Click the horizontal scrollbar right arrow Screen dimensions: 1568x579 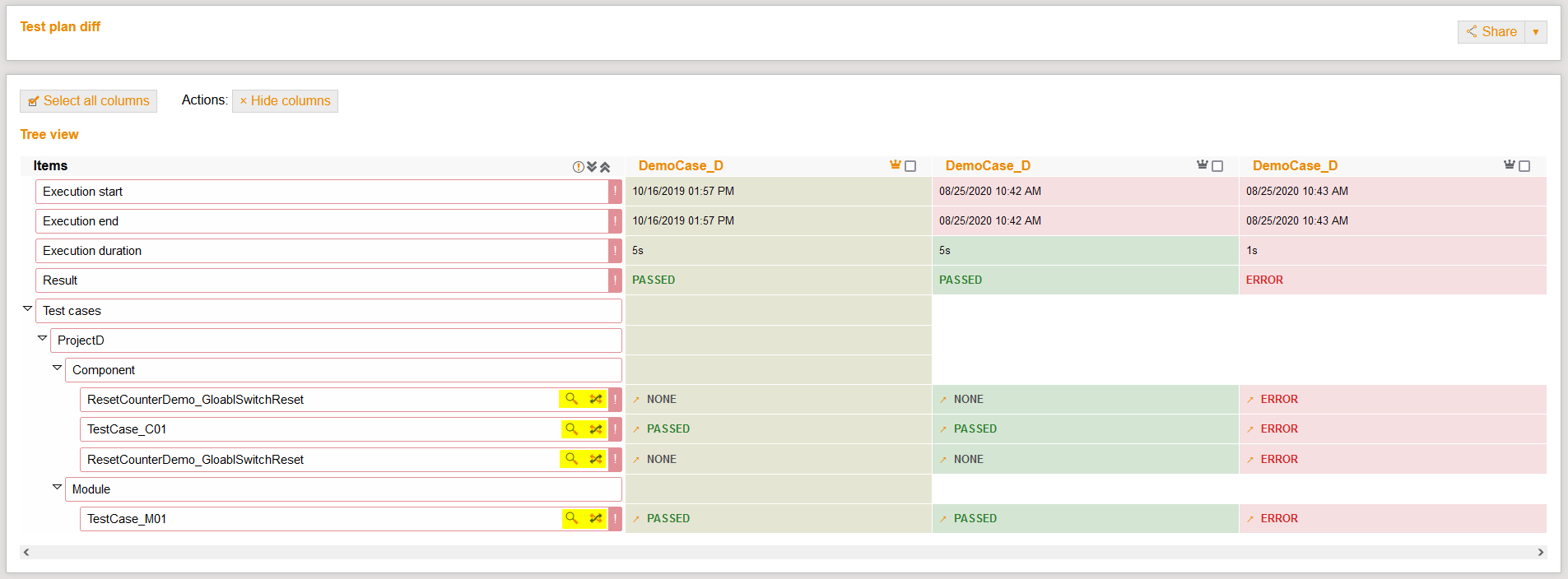(1541, 552)
